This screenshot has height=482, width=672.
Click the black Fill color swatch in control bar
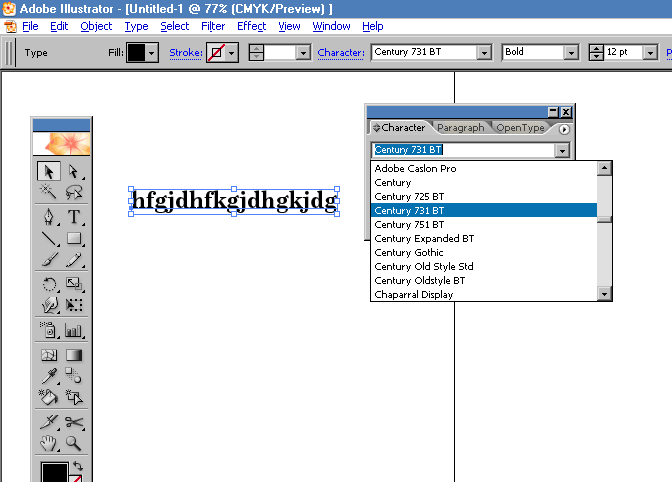136,53
